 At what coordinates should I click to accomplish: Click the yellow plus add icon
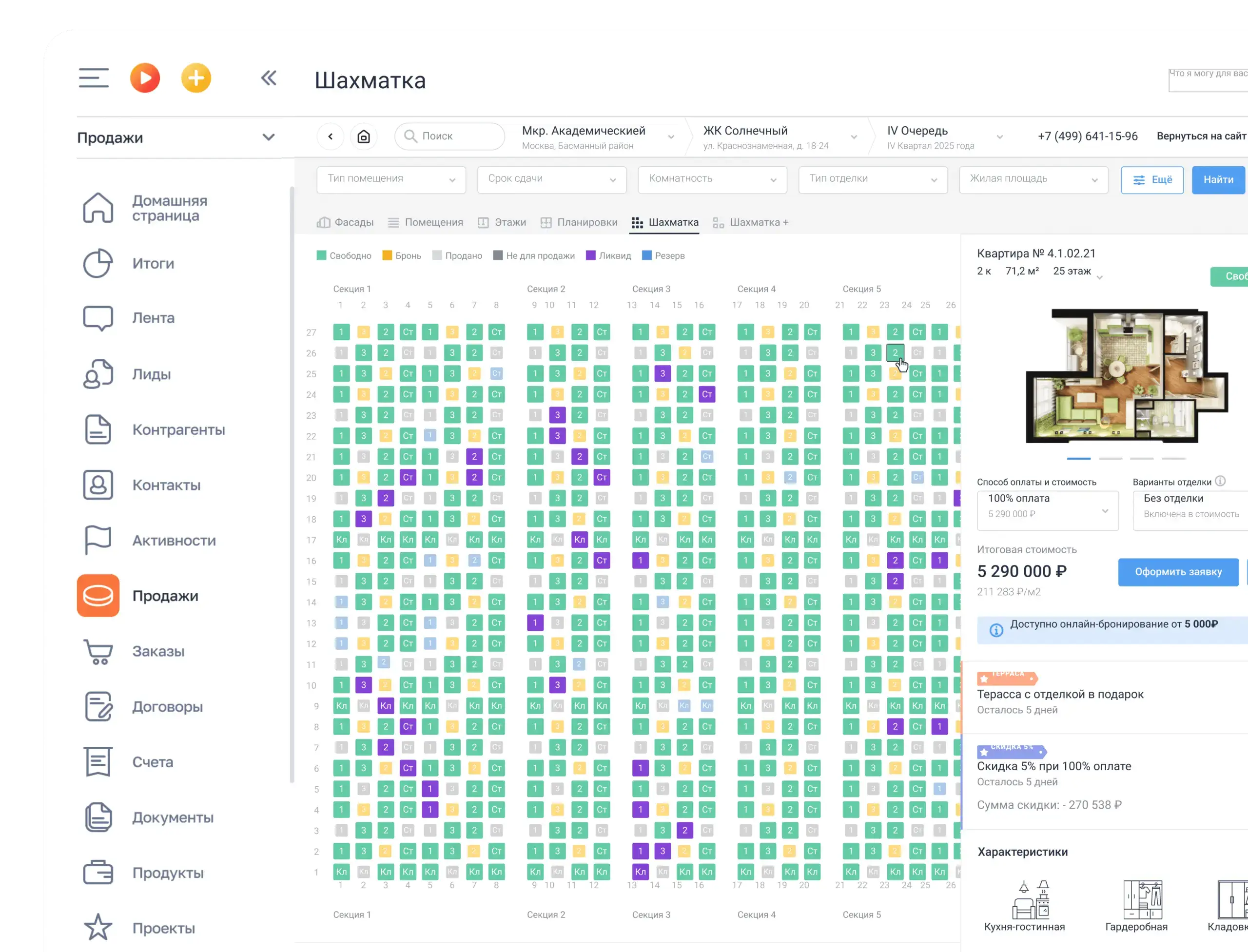(196, 78)
